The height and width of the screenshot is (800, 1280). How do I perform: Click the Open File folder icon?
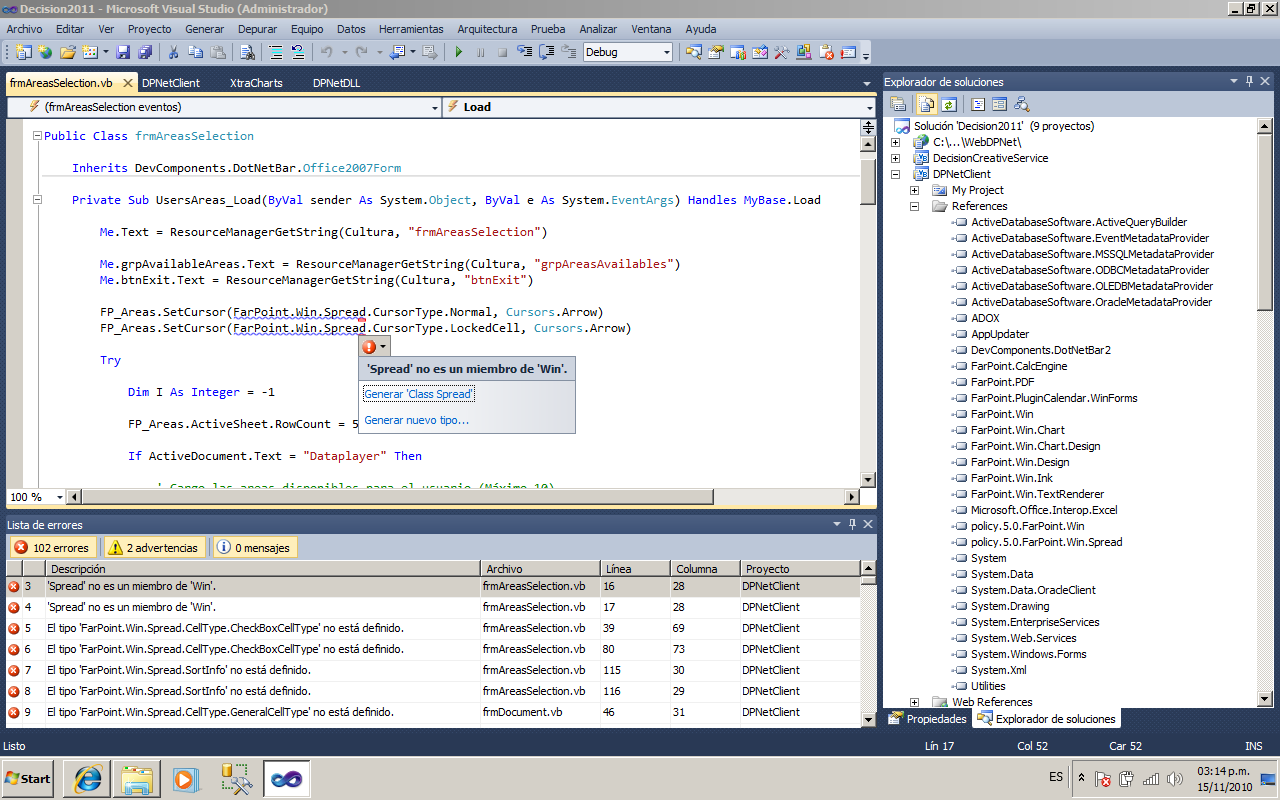pos(68,52)
